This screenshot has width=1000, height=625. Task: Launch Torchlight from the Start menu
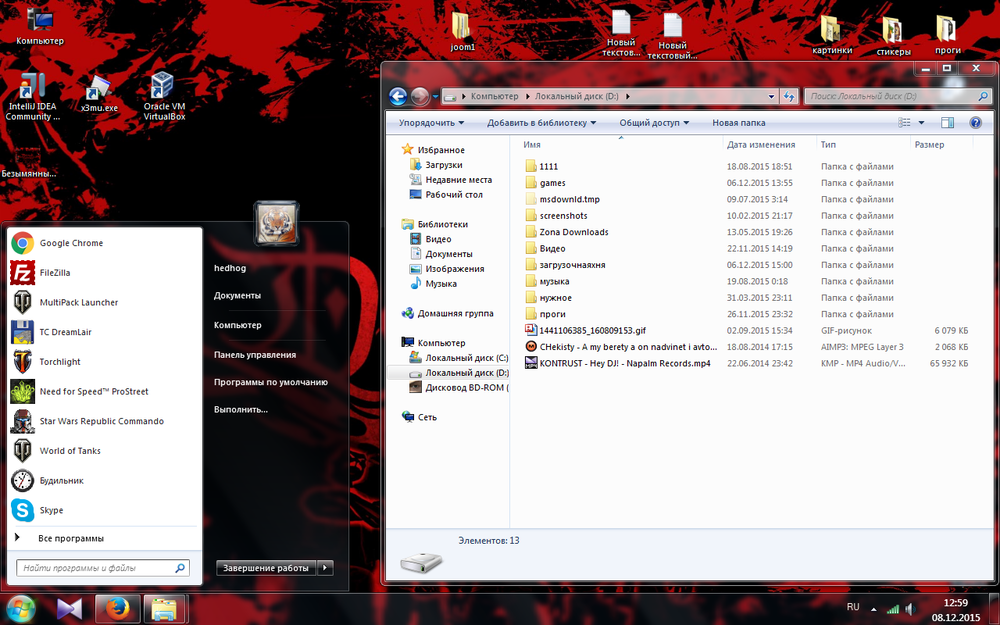point(59,362)
